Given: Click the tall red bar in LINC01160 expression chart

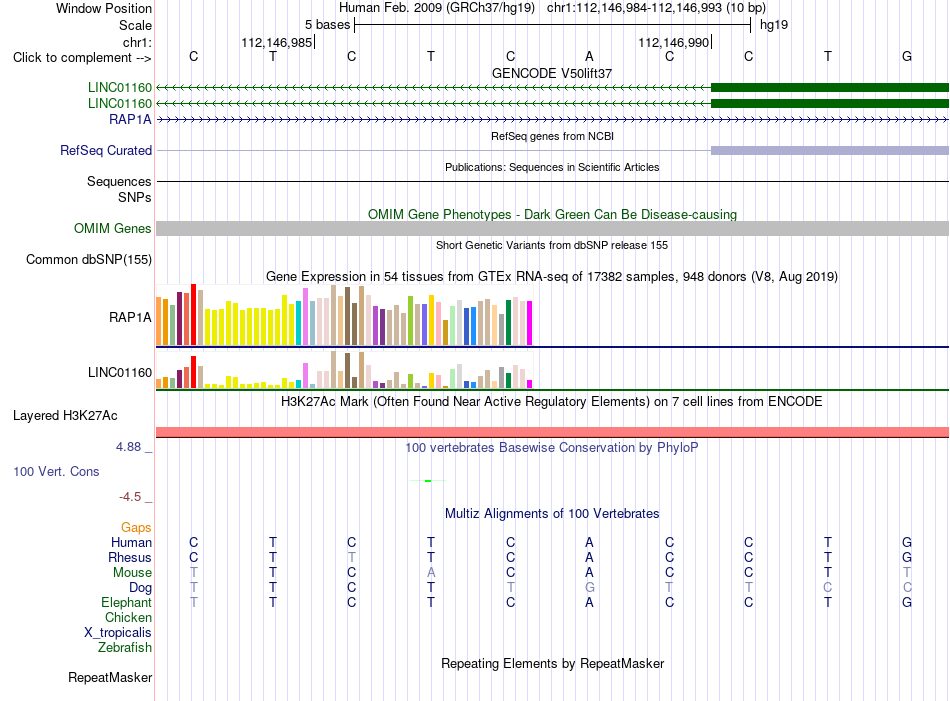Looking at the screenshot, I should [x=194, y=372].
